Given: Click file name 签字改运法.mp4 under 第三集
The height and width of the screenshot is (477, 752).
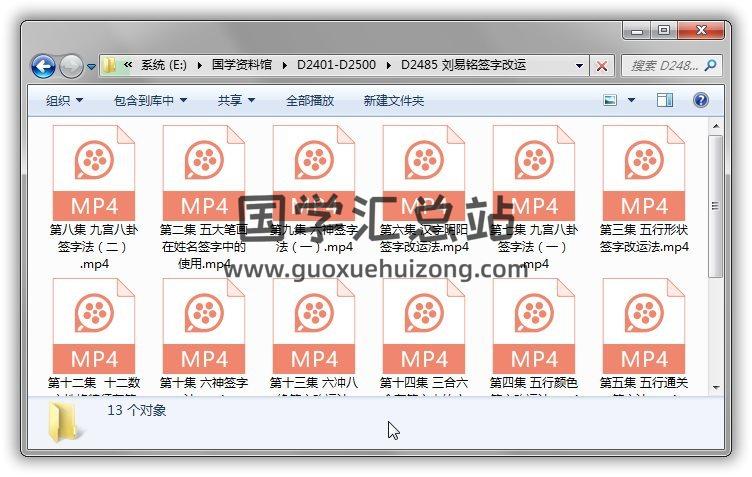Looking at the screenshot, I should 644,247.
